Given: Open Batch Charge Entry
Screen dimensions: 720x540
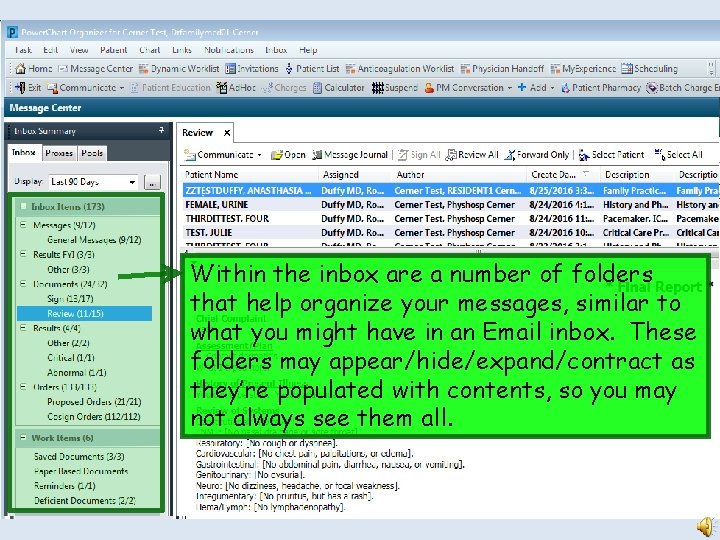Looking at the screenshot, I should [683, 88].
